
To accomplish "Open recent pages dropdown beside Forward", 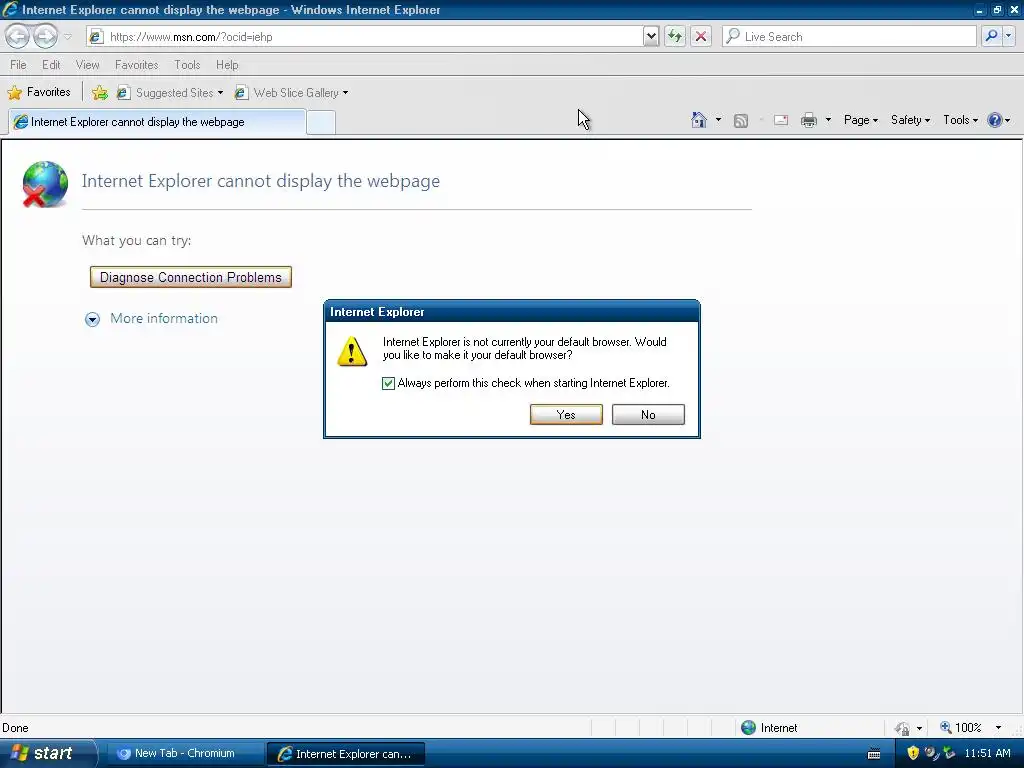I will 67,37.
